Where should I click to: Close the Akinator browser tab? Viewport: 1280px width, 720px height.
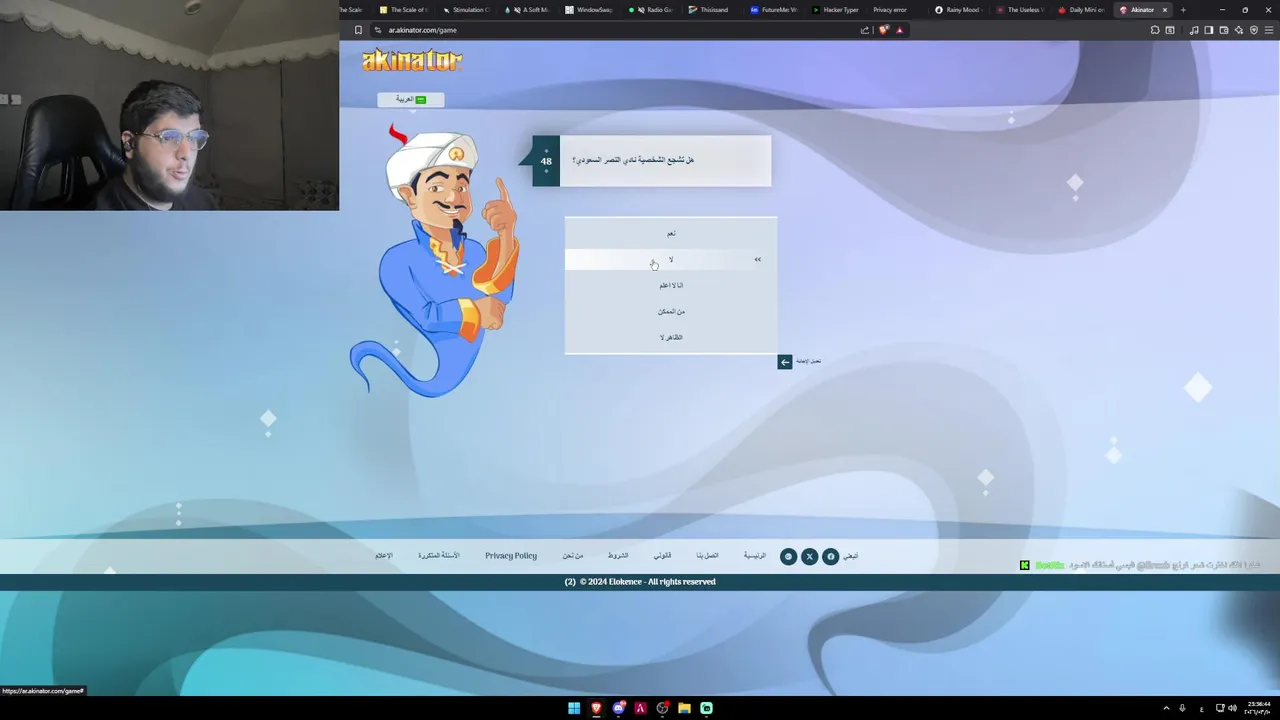point(1164,10)
